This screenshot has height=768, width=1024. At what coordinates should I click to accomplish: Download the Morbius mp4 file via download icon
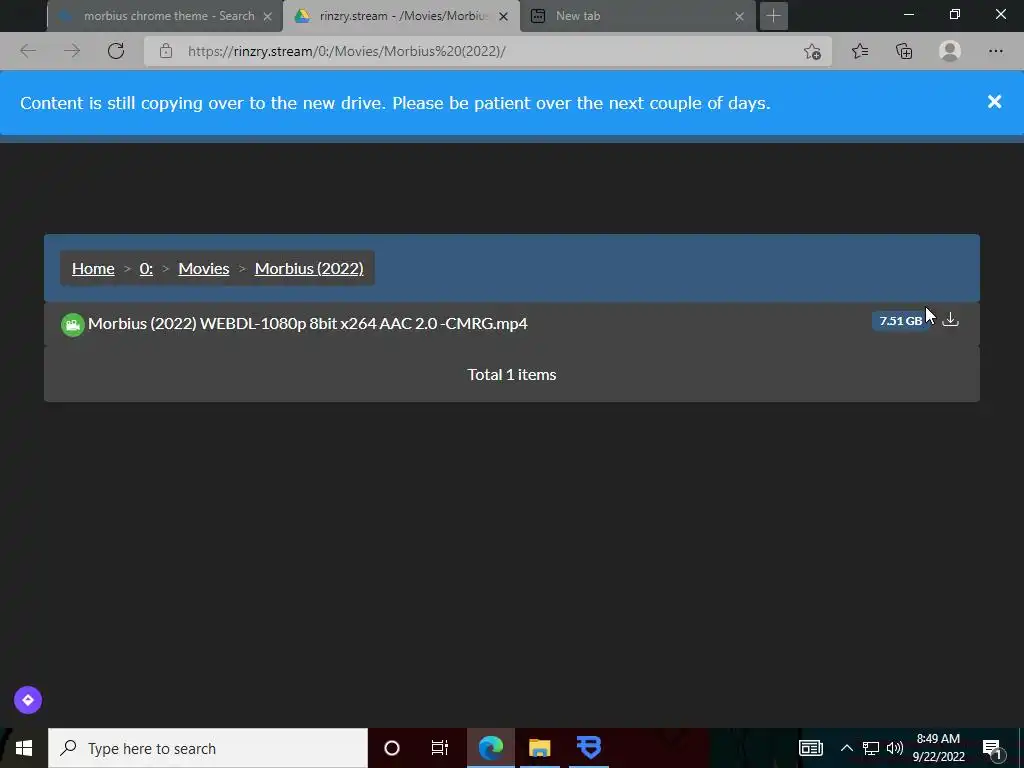pos(950,319)
